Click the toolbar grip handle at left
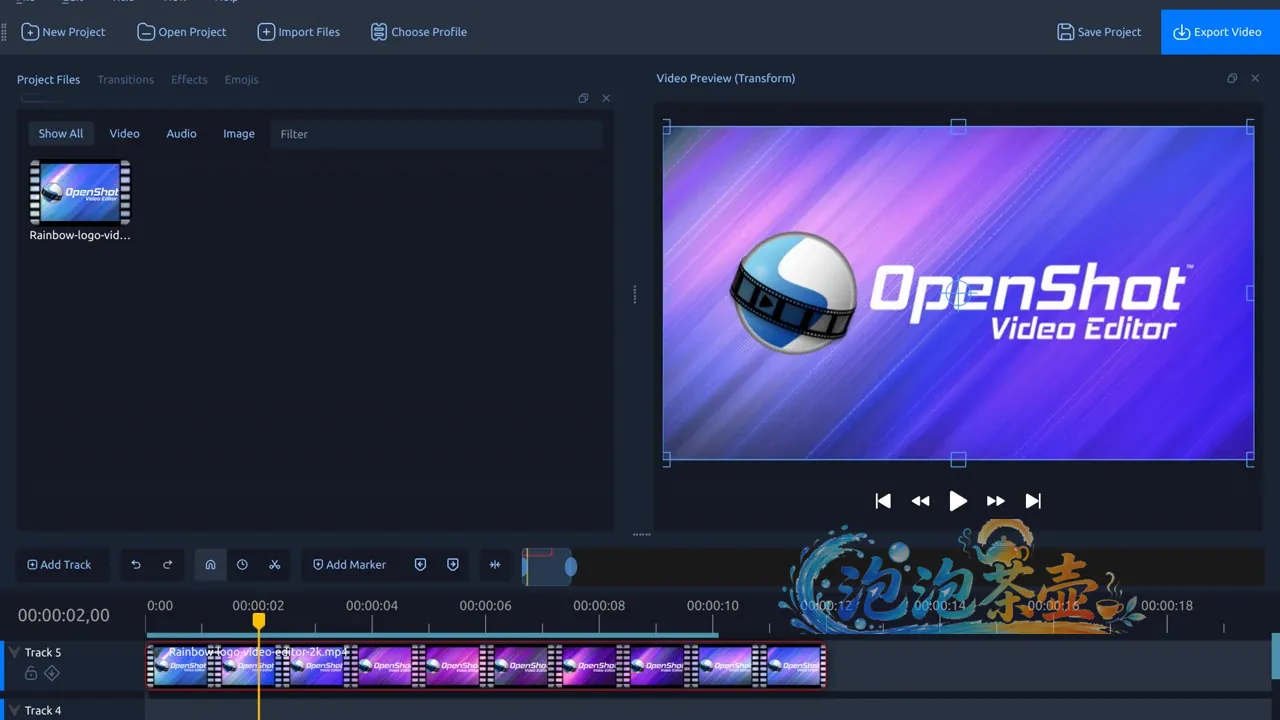This screenshot has width=1280, height=720. click(6, 32)
